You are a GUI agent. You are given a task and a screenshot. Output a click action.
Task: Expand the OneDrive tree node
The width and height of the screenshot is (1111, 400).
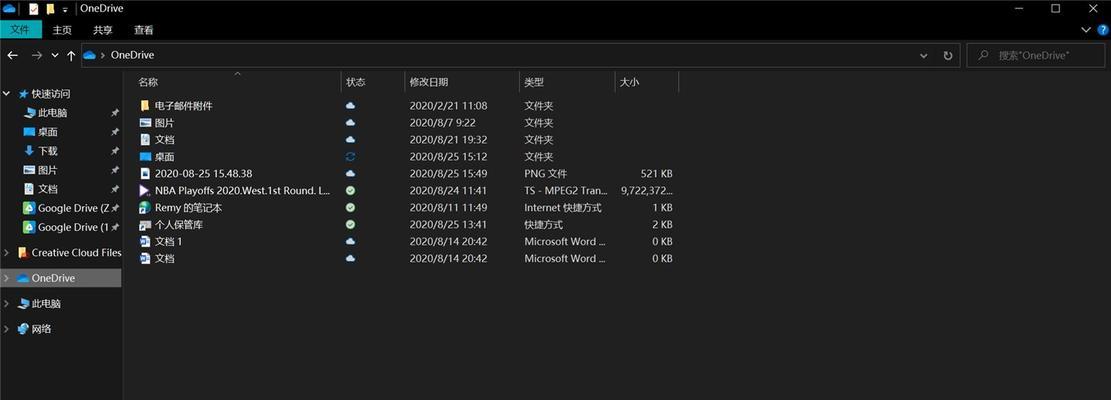click(7, 278)
